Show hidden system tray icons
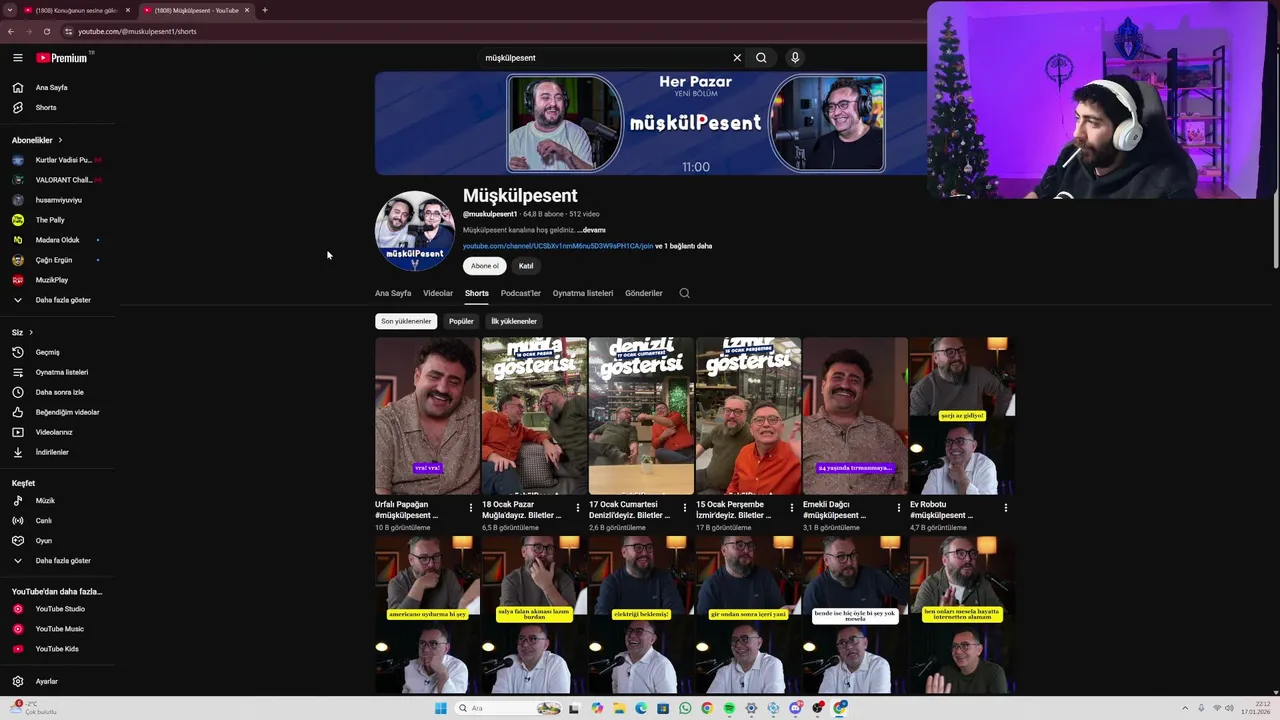 tap(1185, 708)
